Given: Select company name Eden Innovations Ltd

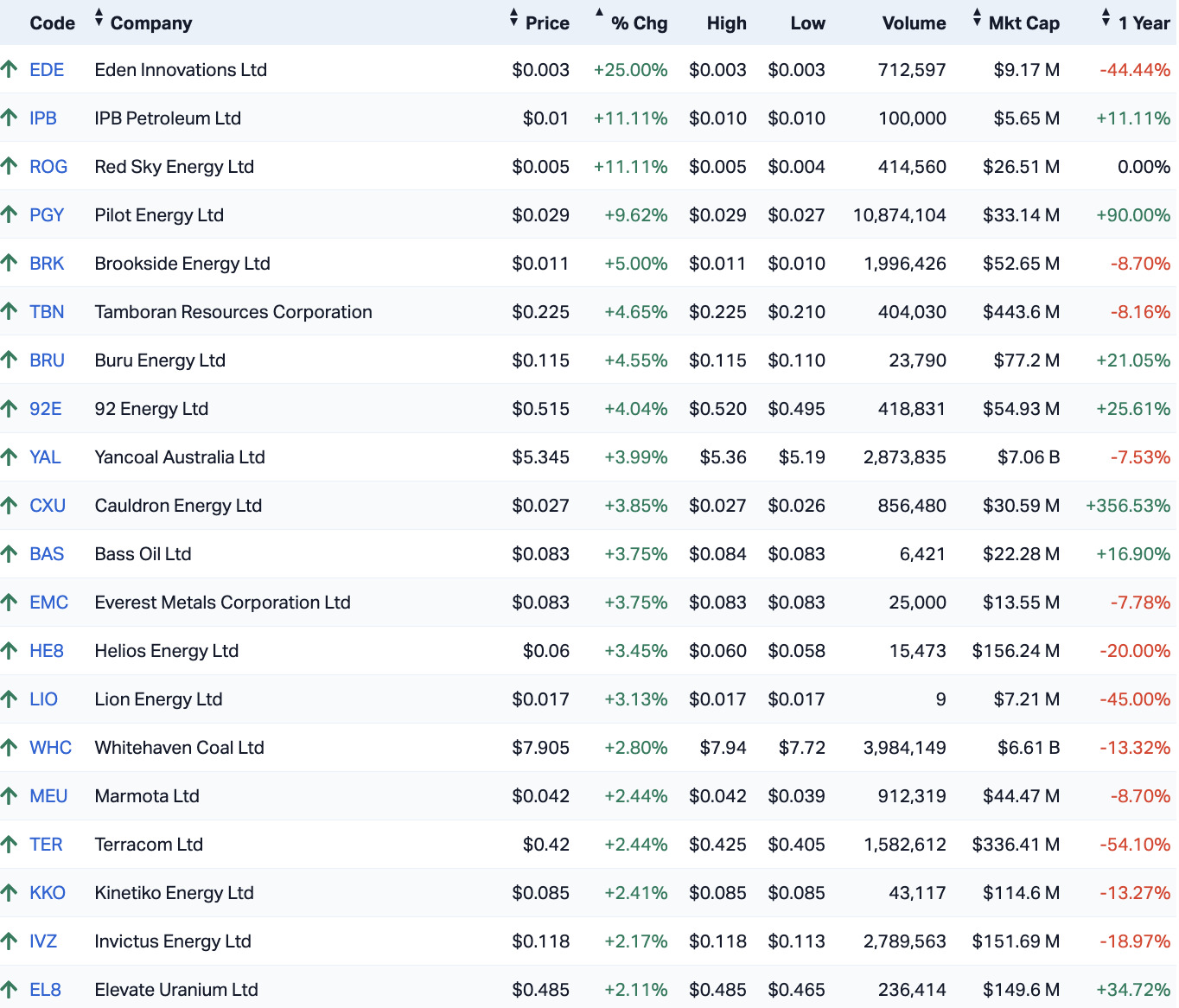Looking at the screenshot, I should click(x=181, y=70).
